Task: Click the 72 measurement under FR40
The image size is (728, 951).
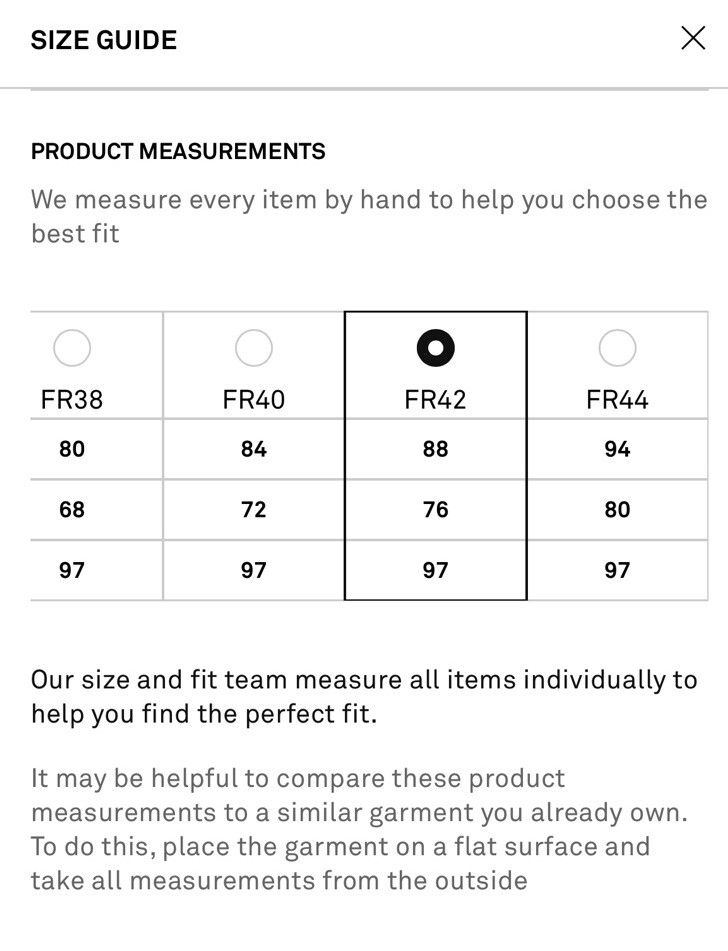Action: [254, 509]
